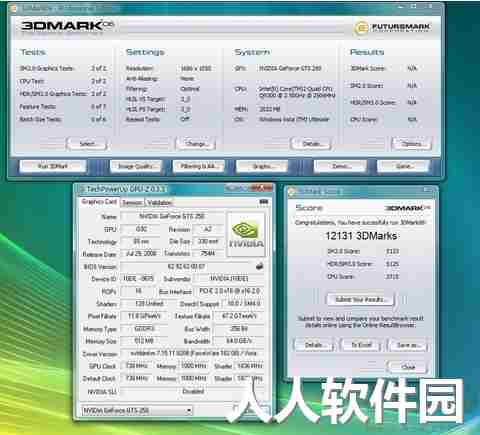Click the Die Size value field
Screen dimensions: 480x435
tap(208, 241)
